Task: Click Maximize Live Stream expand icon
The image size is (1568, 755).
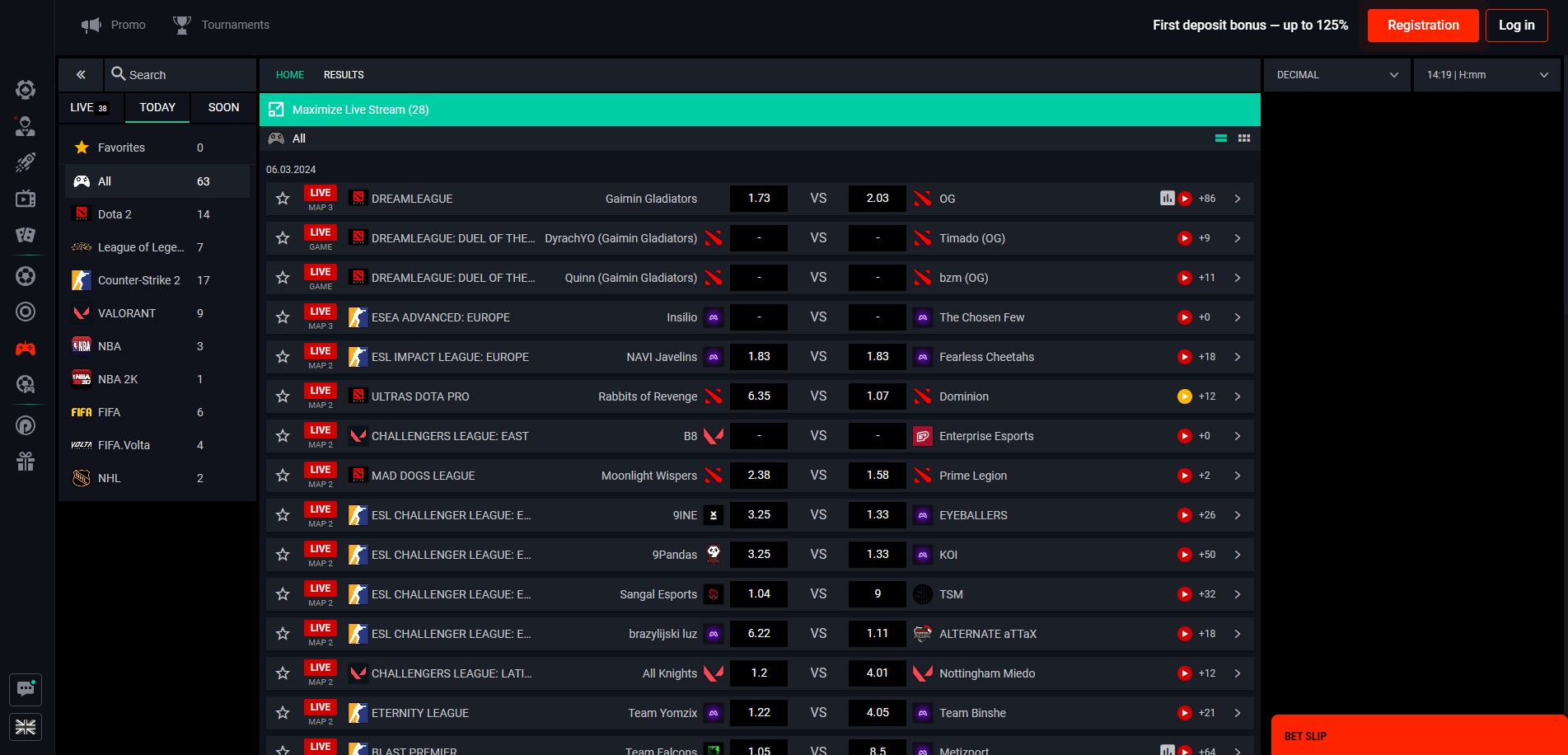Action: tap(276, 110)
